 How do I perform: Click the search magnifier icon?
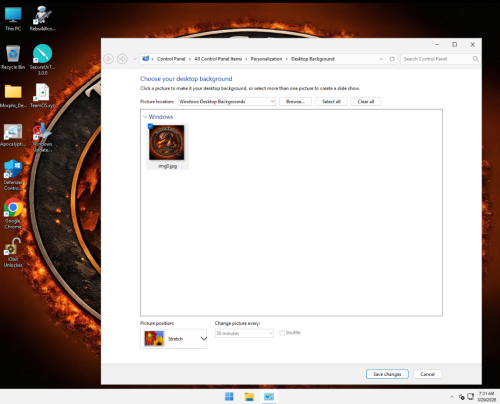coord(475,59)
